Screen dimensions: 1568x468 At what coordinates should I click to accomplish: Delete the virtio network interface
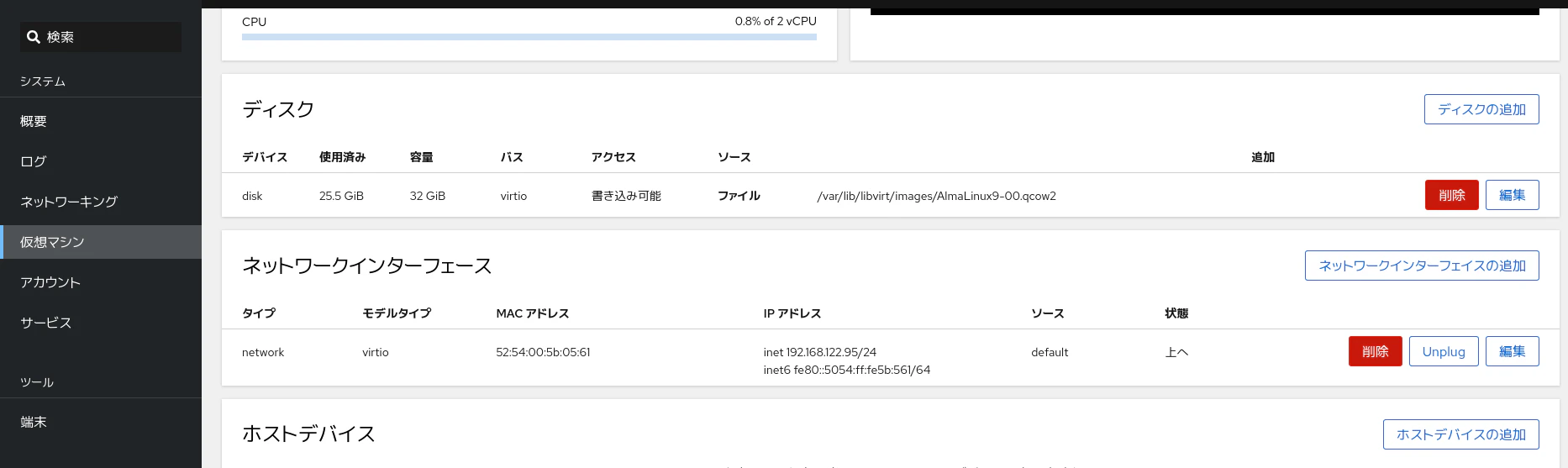click(1375, 351)
